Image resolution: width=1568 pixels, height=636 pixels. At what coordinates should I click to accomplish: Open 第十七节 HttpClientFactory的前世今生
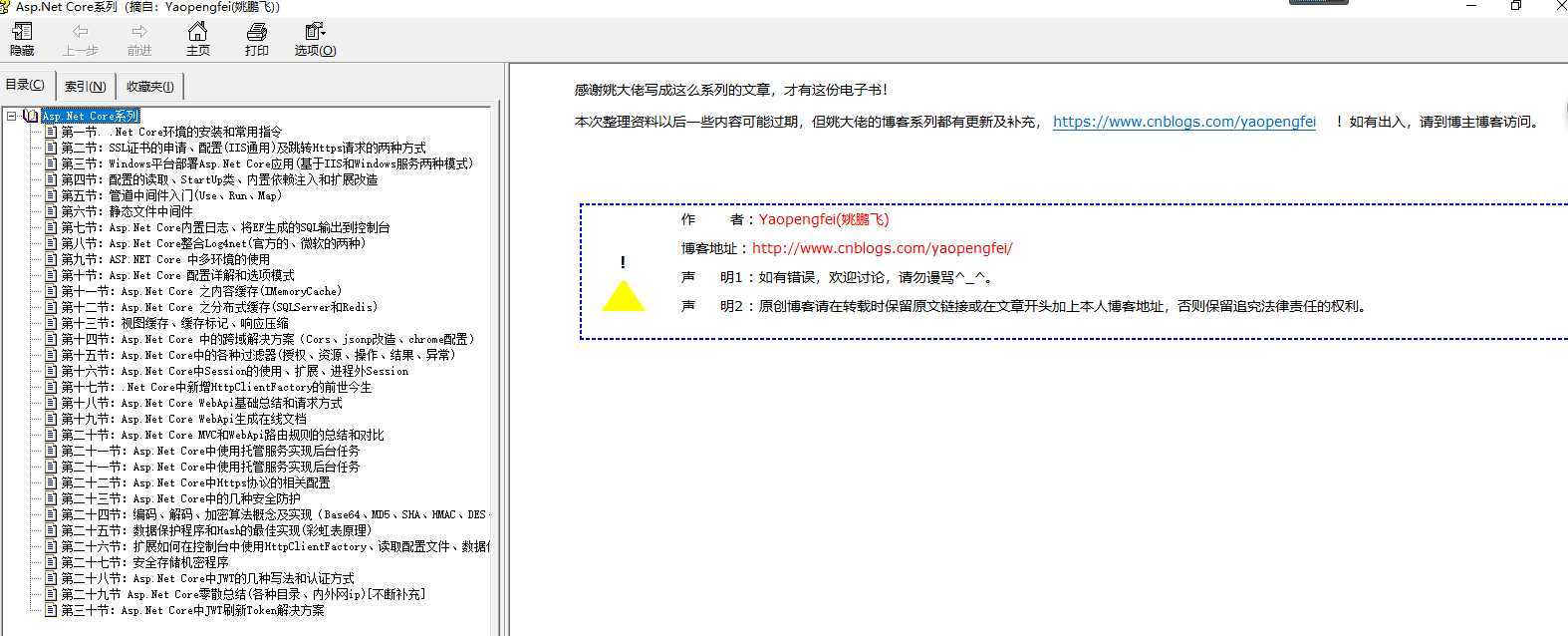pos(216,387)
